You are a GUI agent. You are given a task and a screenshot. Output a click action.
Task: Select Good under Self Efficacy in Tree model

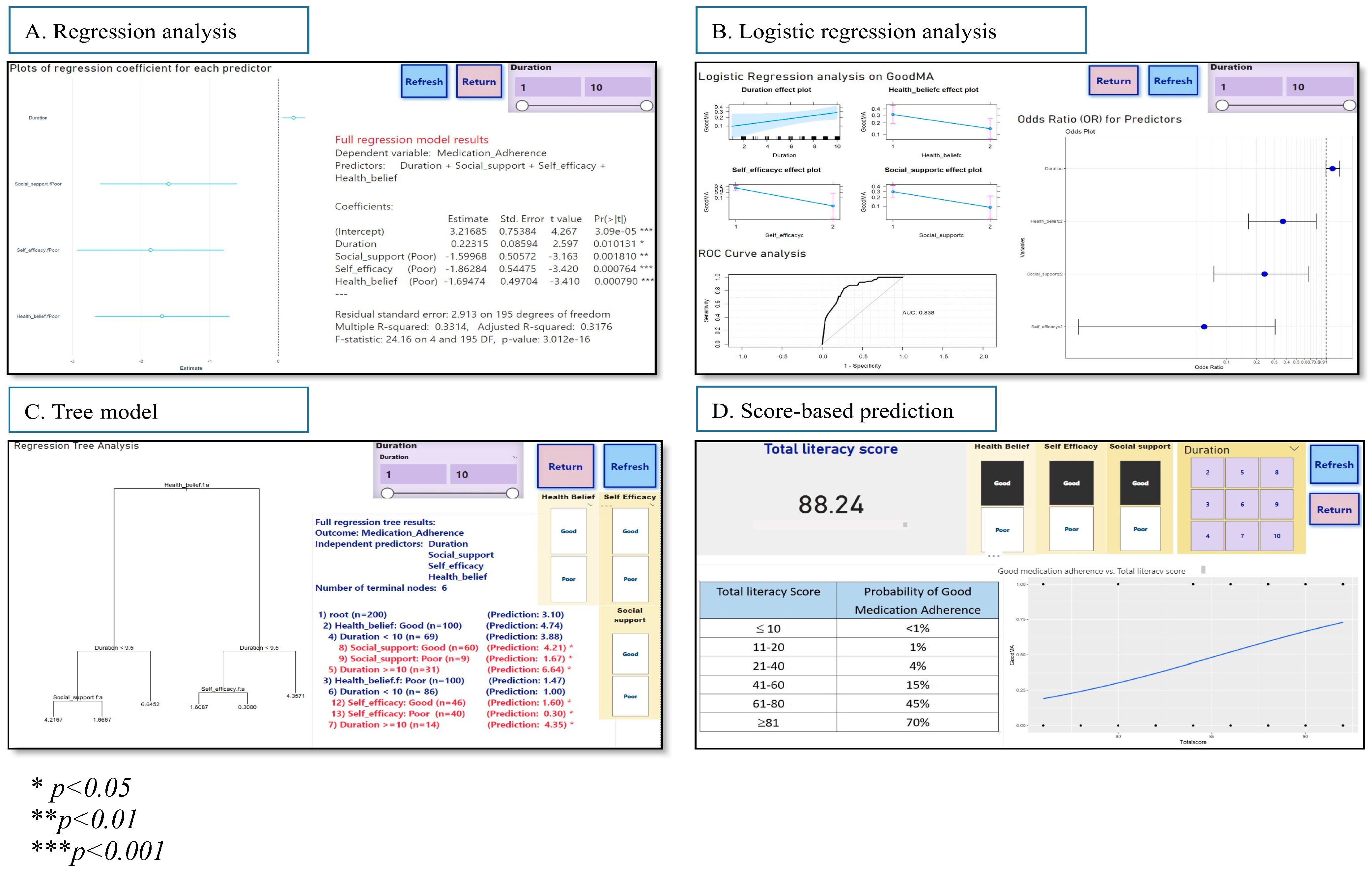click(631, 531)
